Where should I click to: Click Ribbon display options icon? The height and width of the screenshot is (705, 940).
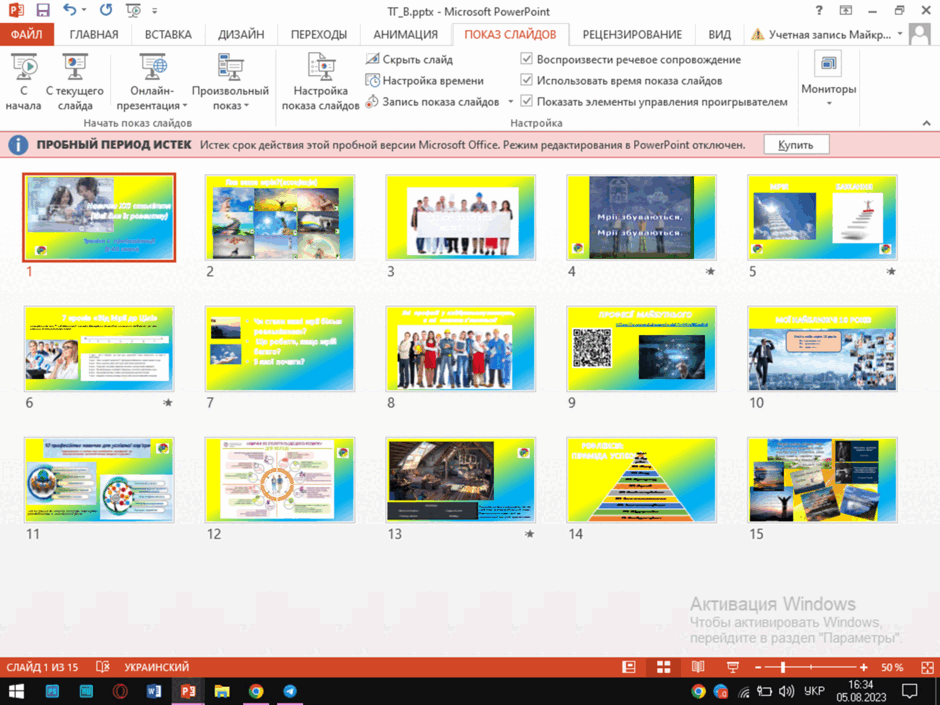(x=845, y=10)
